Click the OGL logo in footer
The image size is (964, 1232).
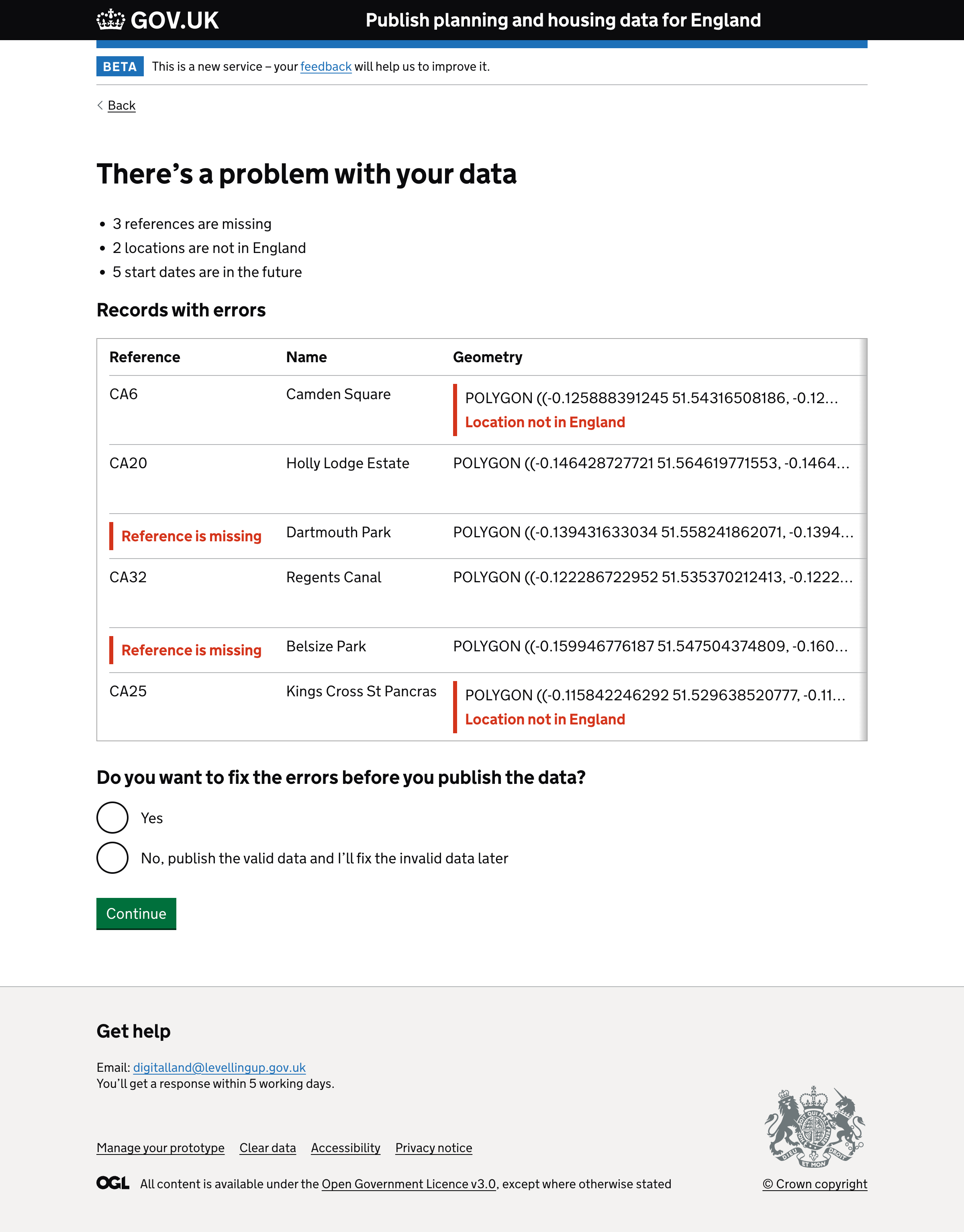pyautogui.click(x=113, y=1183)
